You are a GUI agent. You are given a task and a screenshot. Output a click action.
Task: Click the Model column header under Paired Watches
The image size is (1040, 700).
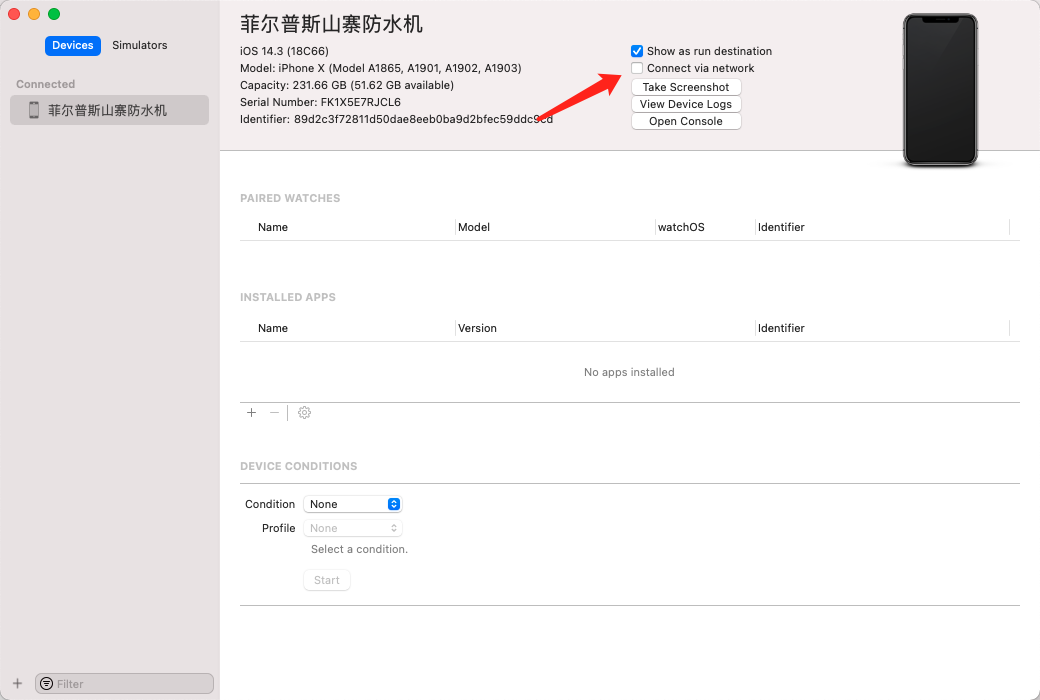click(474, 227)
